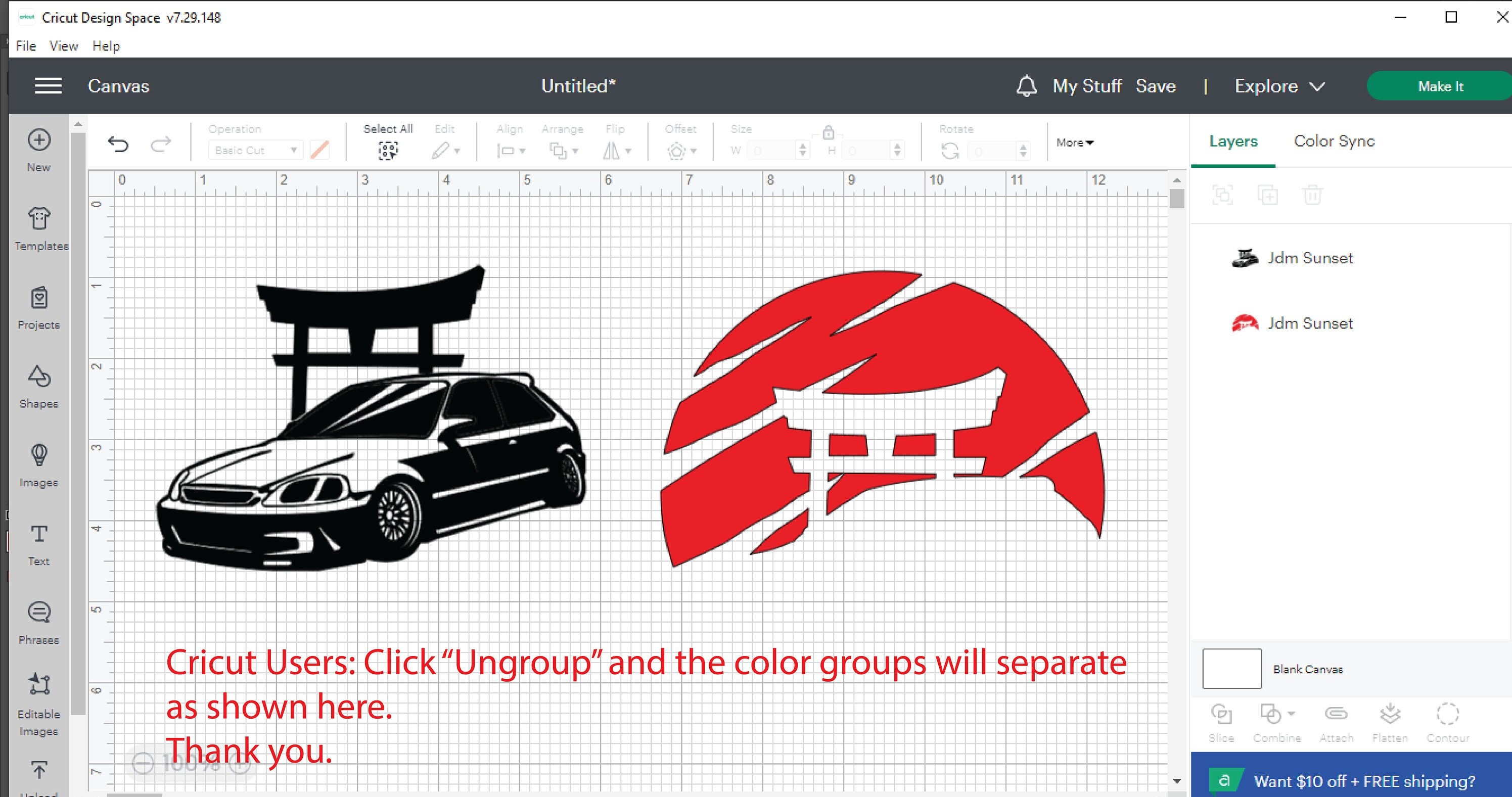
Task: Minimize the Cricut Design Space window
Action: 1400,17
